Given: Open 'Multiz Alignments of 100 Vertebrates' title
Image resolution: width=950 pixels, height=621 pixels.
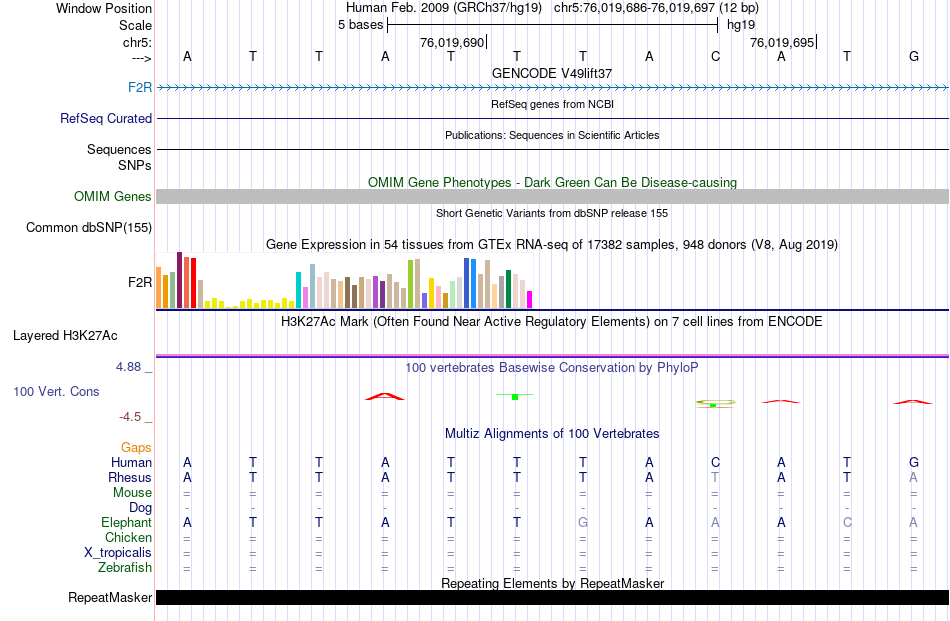Looking at the screenshot, I should pos(552,433).
